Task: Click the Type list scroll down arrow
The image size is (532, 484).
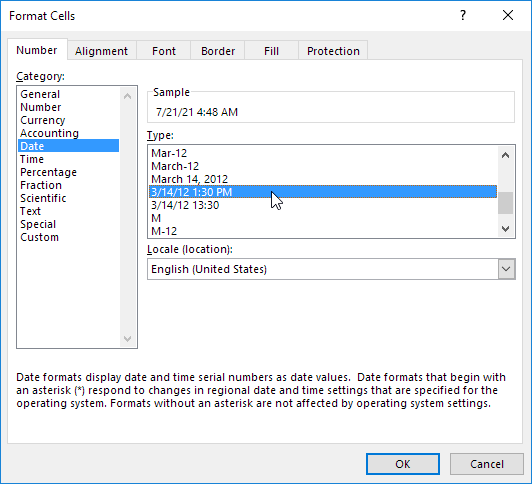Action: 505,229
